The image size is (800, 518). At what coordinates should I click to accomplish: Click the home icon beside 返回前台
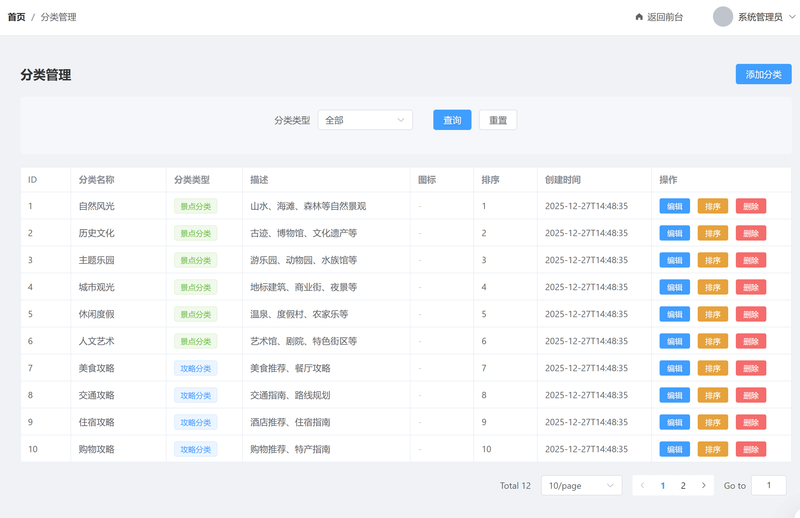639,17
